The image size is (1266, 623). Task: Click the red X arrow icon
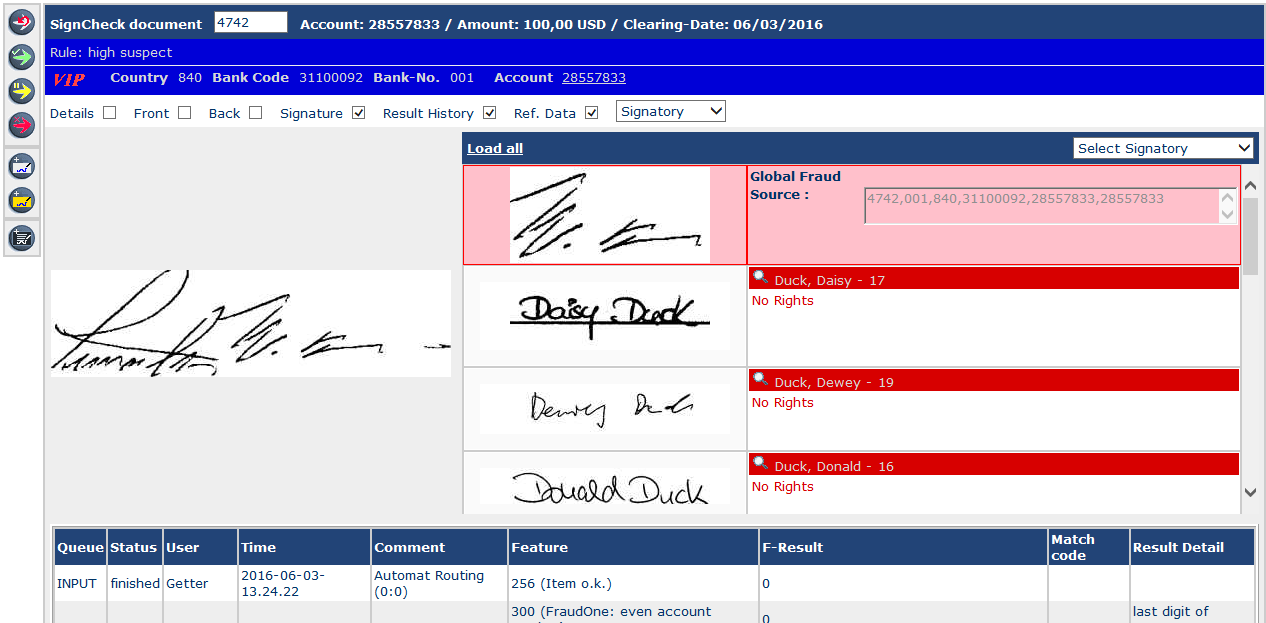click(22, 125)
